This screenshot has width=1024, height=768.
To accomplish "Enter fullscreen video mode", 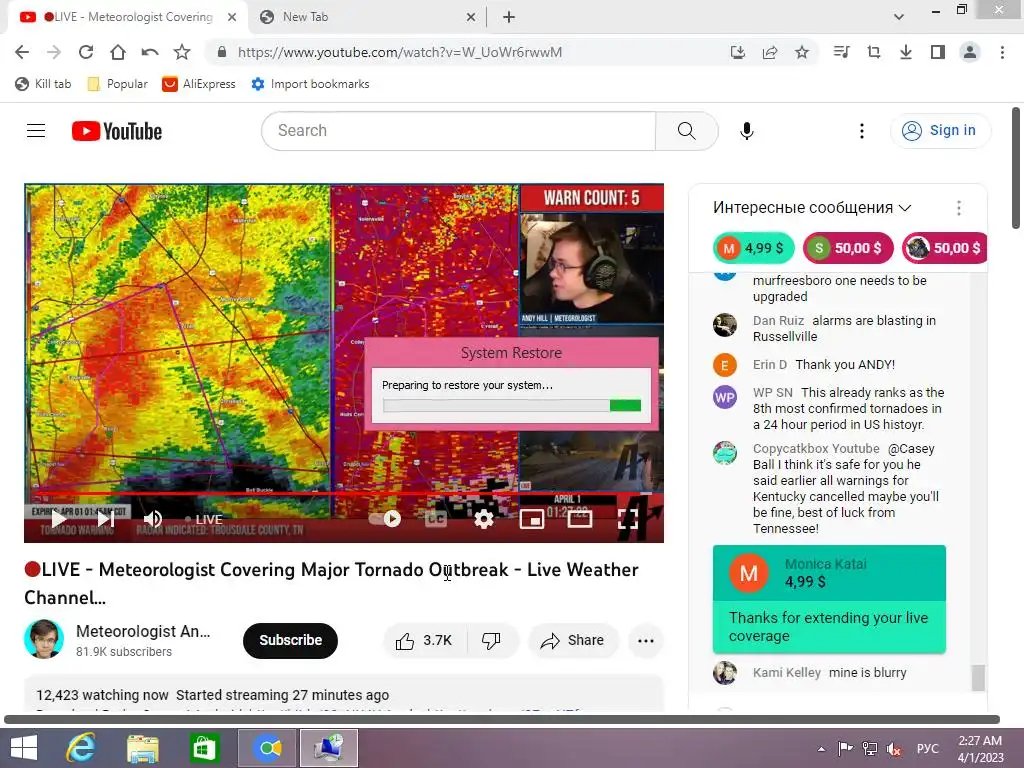I will tap(628, 519).
